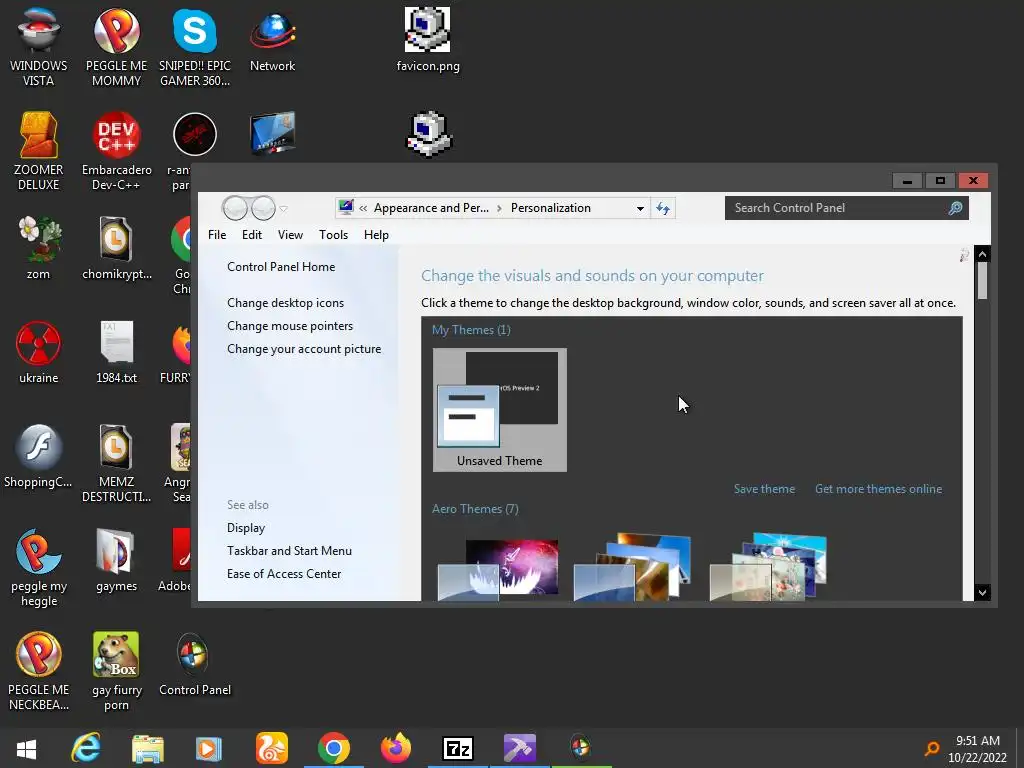Open the hammer tool taskbar icon
1024x768 pixels.
click(x=520, y=748)
